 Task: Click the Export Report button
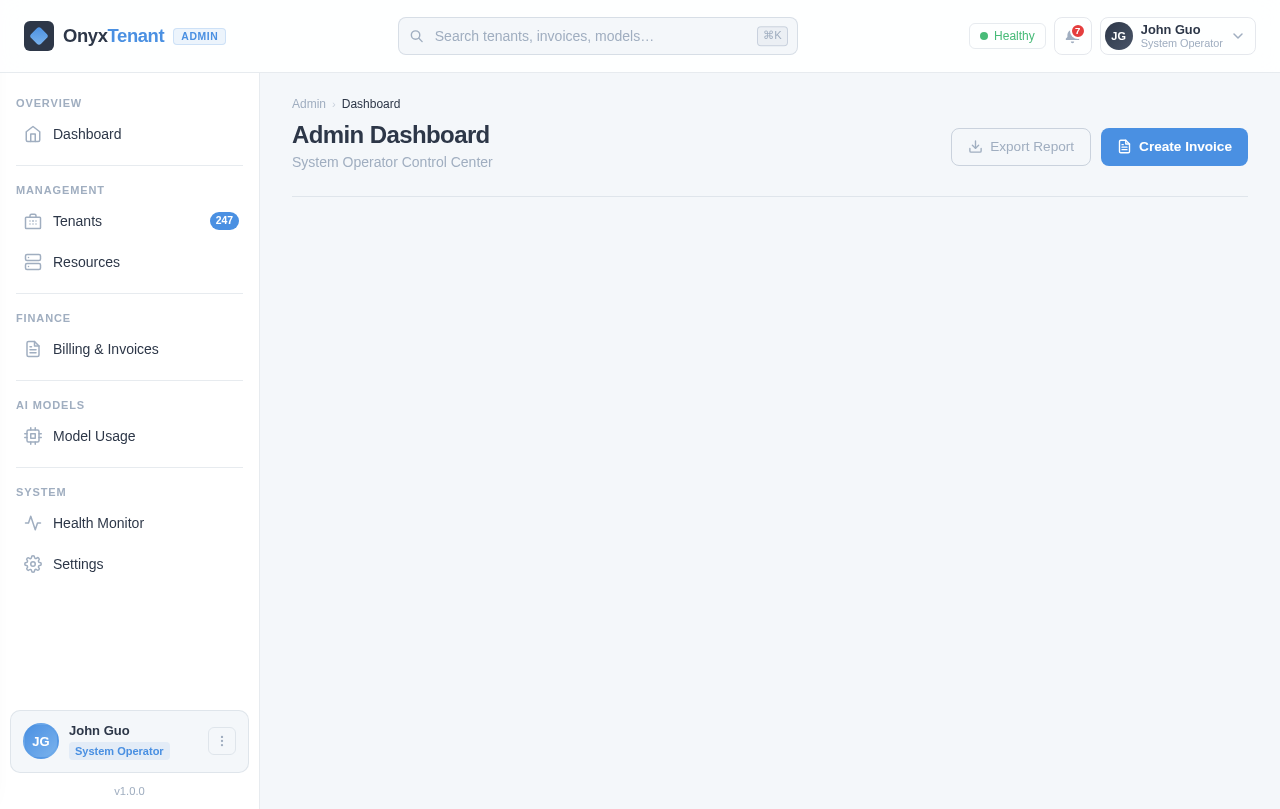pyautogui.click(x=1021, y=147)
